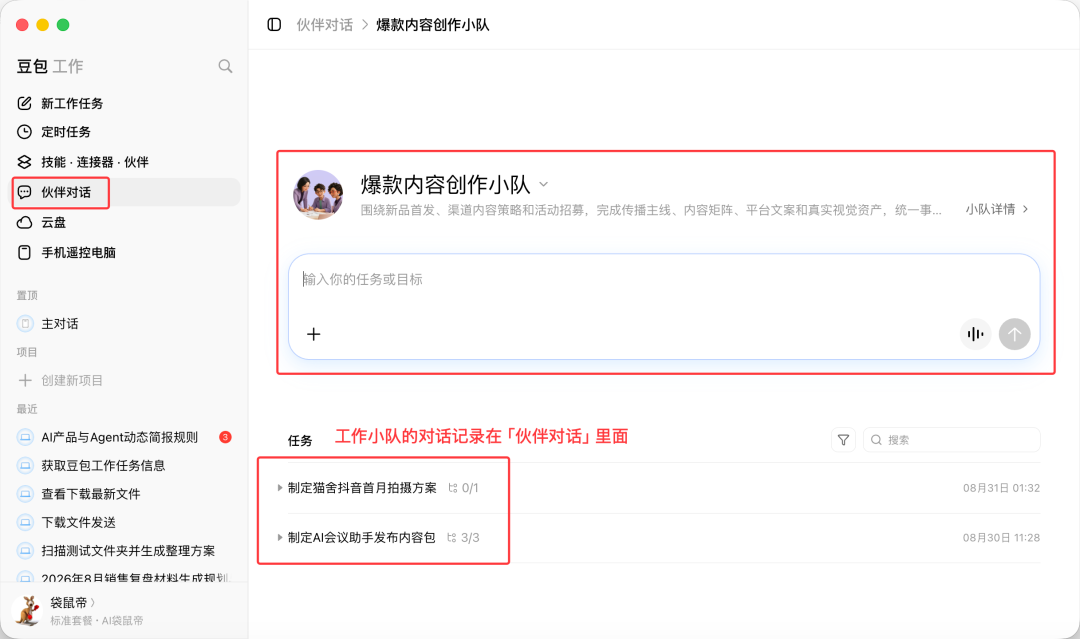Click the squad team avatar image
Screen dimensions: 1080x639
pos(318,195)
